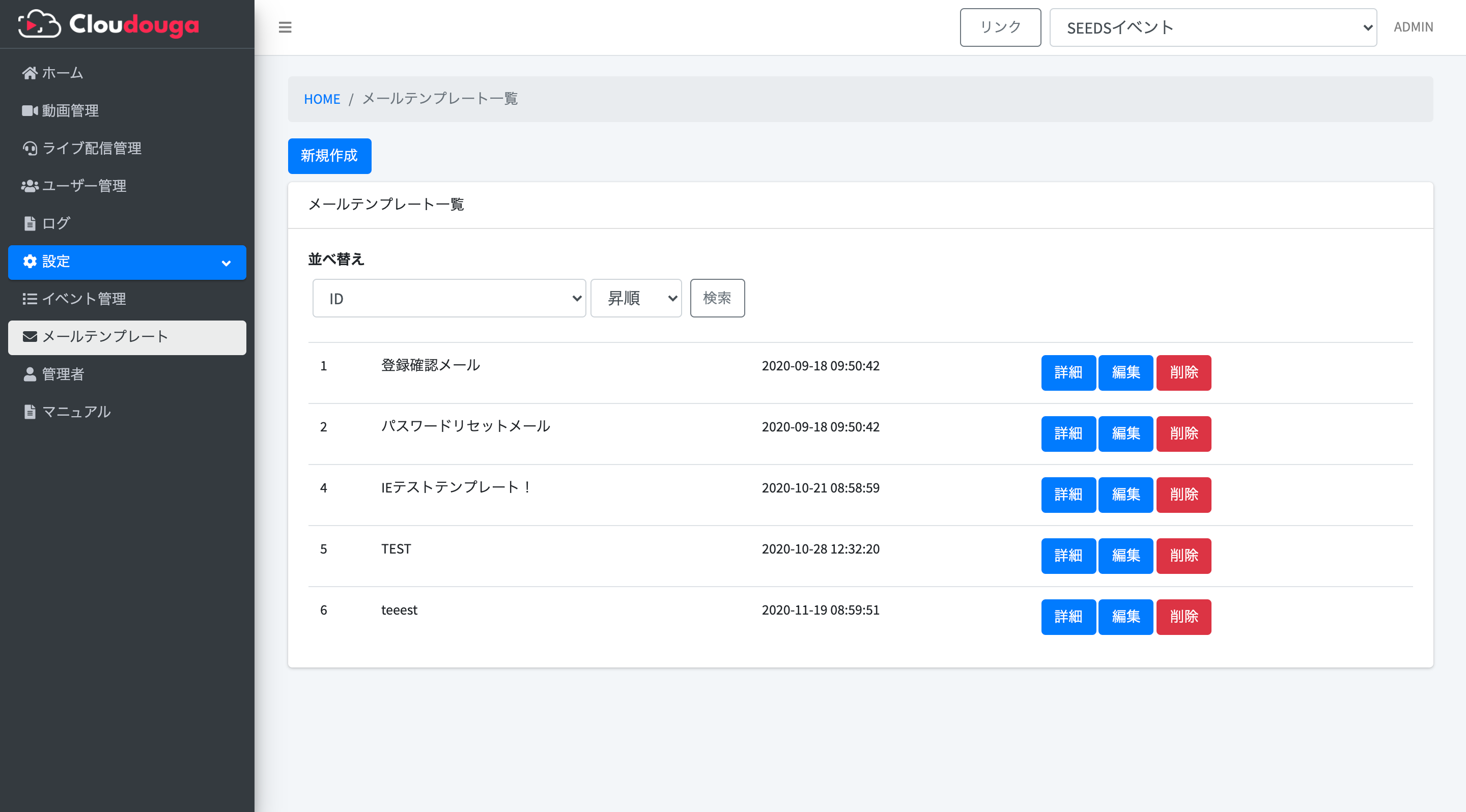
Task: Click 編集 for パスワードリセットメール
Action: pos(1125,434)
